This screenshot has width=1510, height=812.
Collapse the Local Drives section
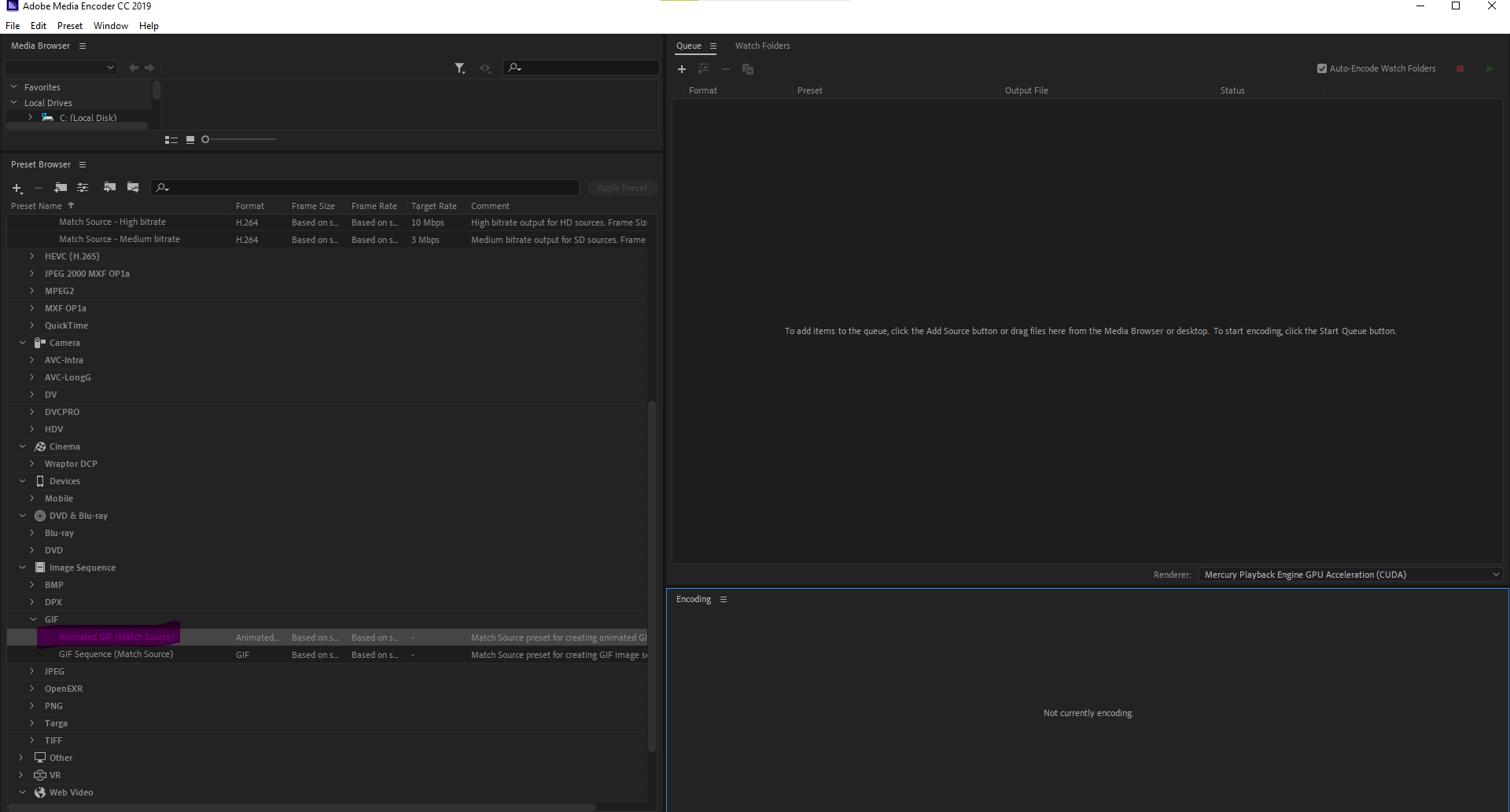click(14, 102)
